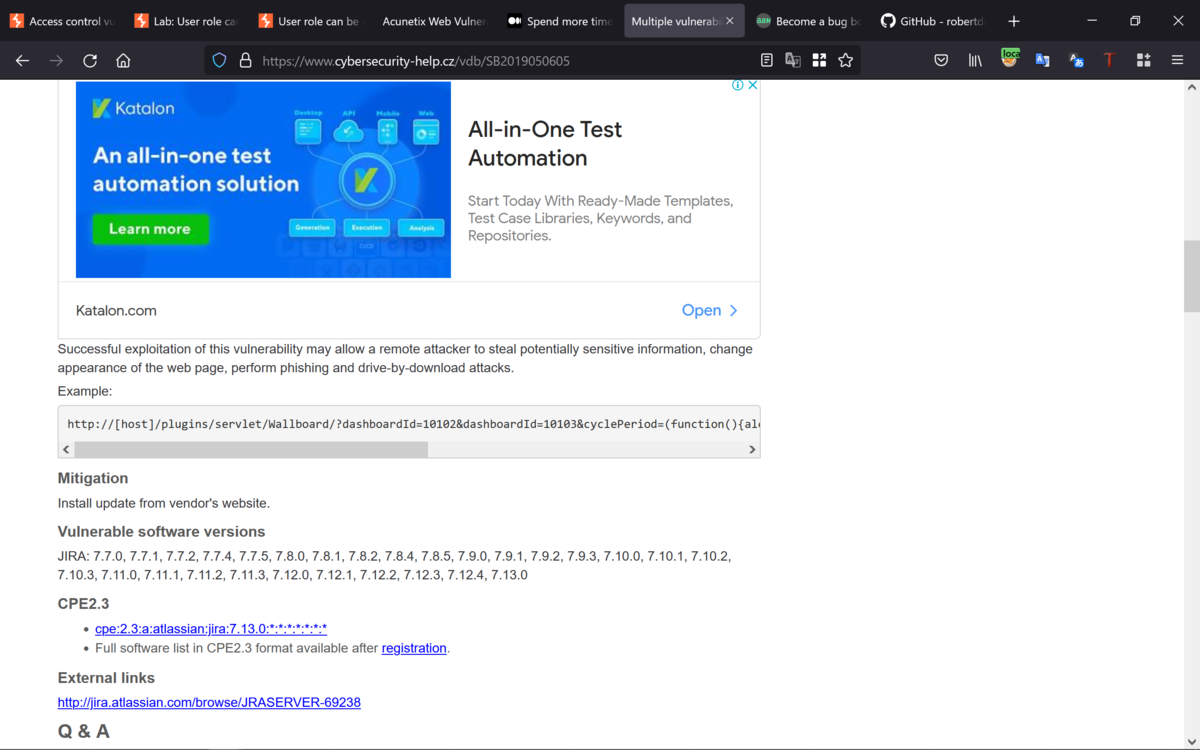The width and height of the screenshot is (1200, 750).
Task: Open the Japanese translate extension icon
Action: point(1076,61)
